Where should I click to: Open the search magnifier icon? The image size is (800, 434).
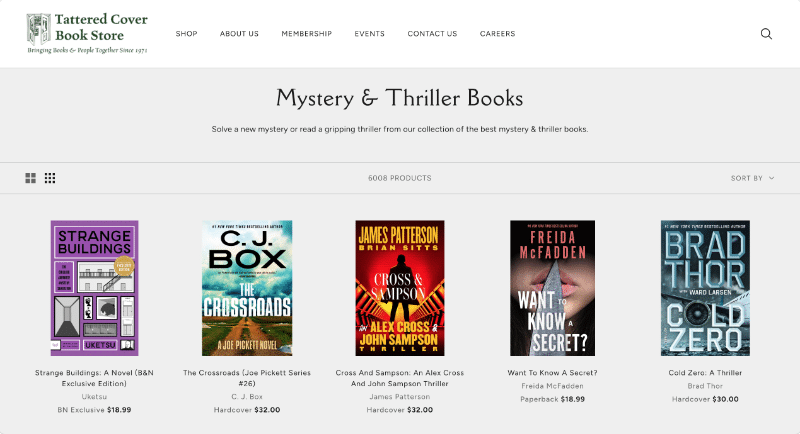766,34
